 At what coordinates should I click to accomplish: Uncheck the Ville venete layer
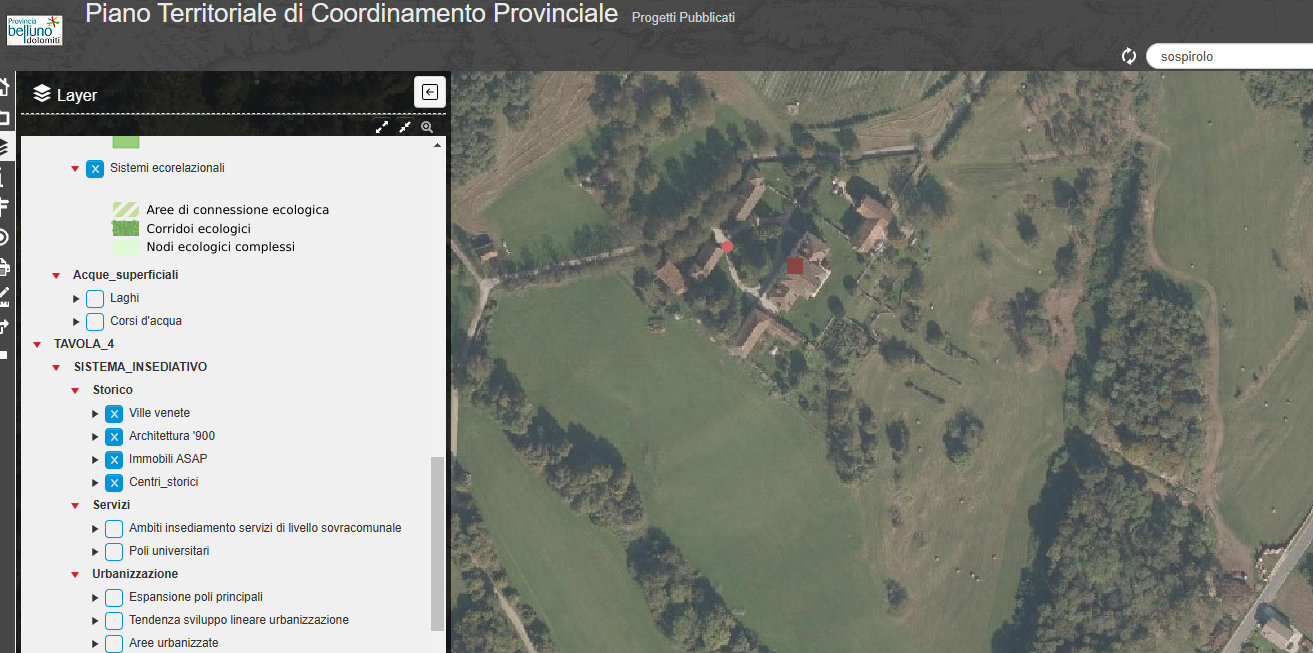point(114,414)
